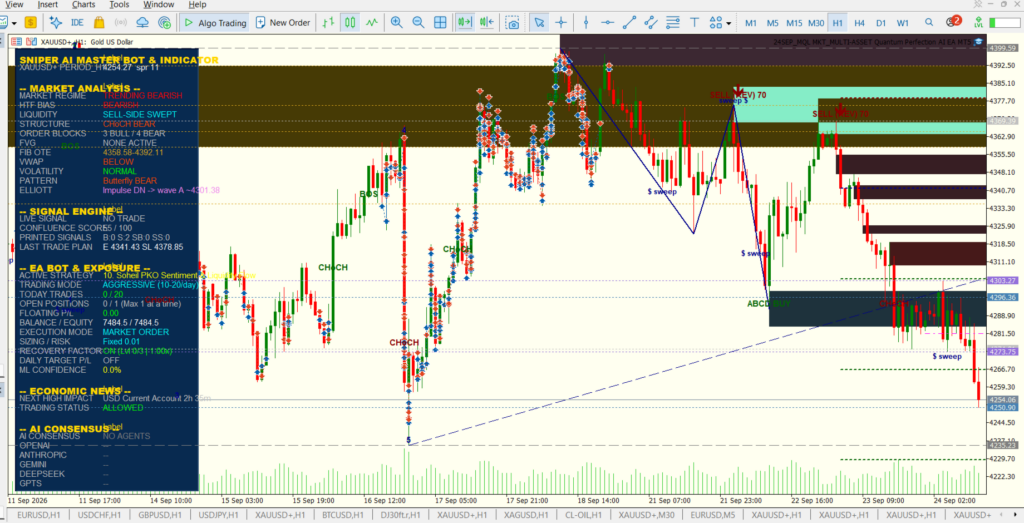
Task: Select the vertical line drawing tool
Action: (586, 23)
